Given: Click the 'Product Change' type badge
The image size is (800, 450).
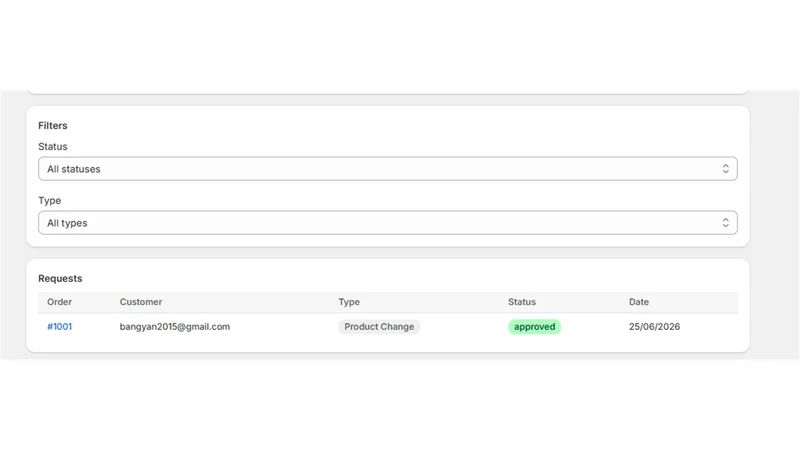Looking at the screenshot, I should click(379, 327).
